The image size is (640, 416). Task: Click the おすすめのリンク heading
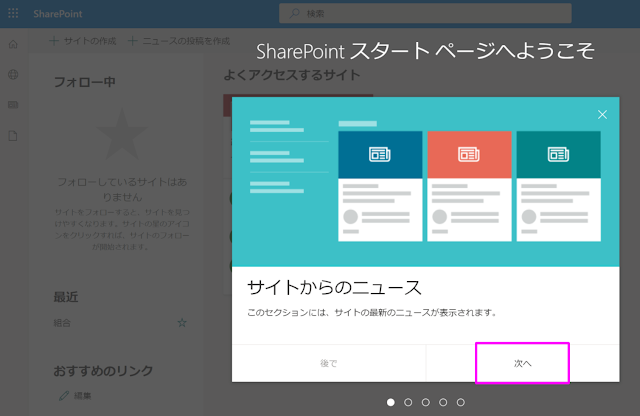[x=103, y=371]
